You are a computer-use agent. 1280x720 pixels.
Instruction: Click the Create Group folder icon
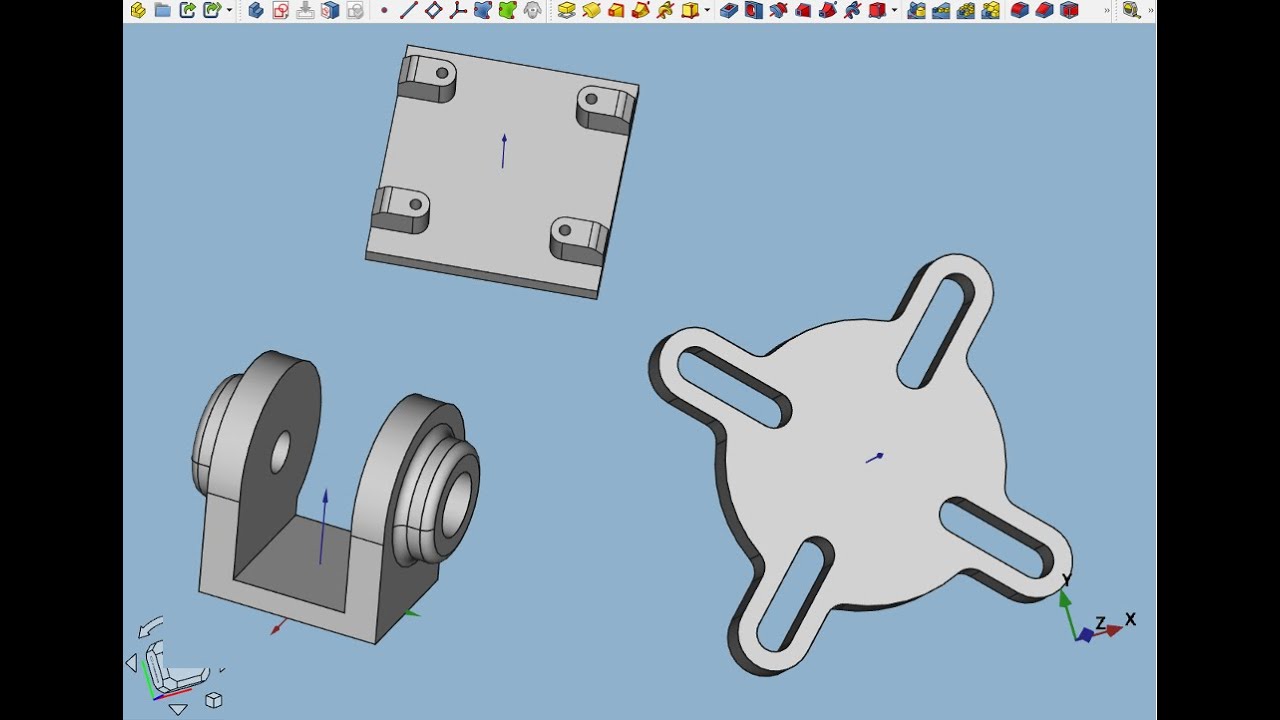point(162,10)
